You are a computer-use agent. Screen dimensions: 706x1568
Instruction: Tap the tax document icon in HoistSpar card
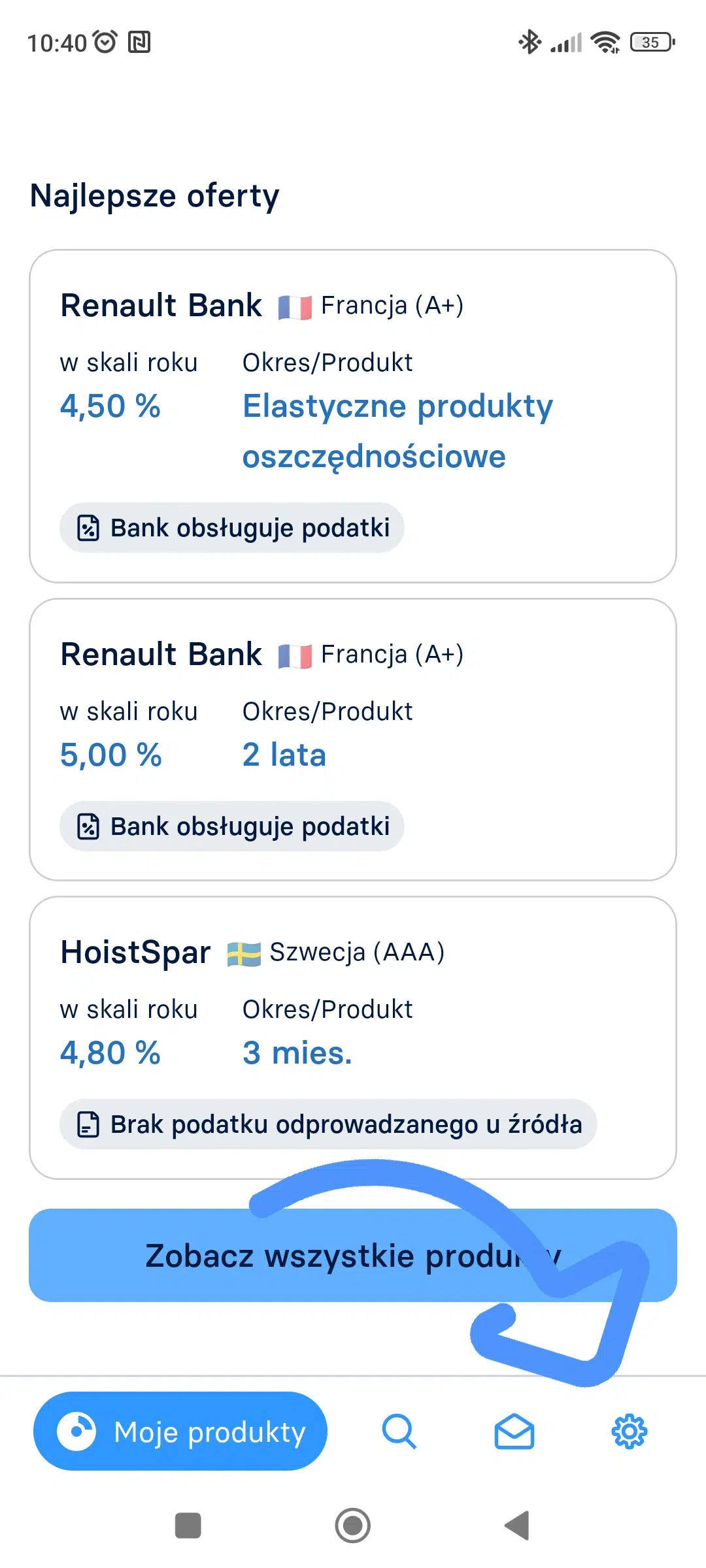[88, 1124]
